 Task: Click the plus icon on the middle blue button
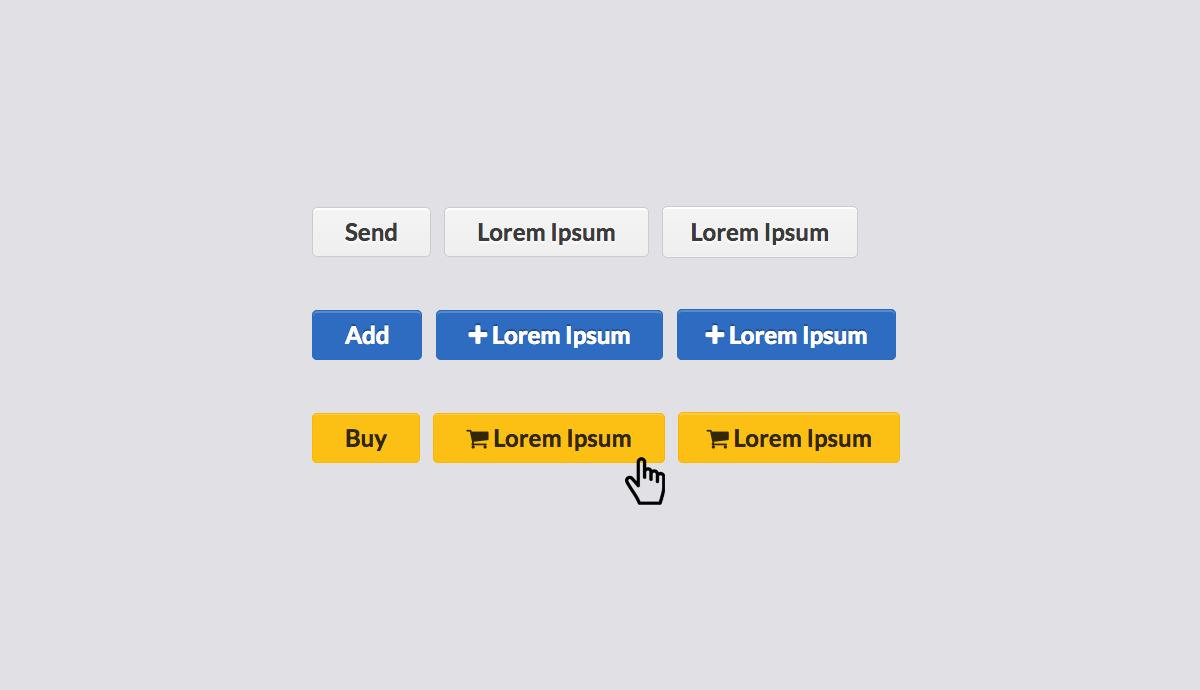point(478,335)
